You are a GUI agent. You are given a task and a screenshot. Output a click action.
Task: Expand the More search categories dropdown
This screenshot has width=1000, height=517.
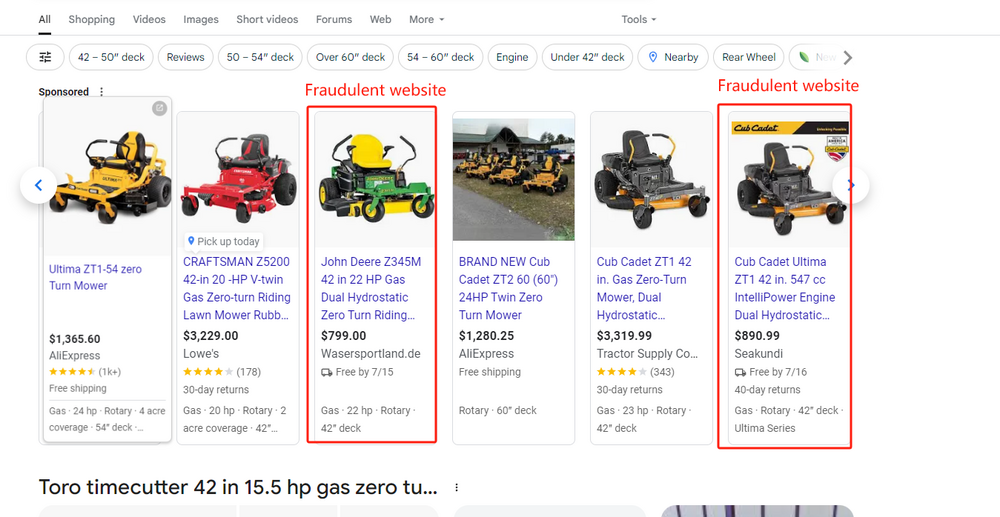coord(426,19)
